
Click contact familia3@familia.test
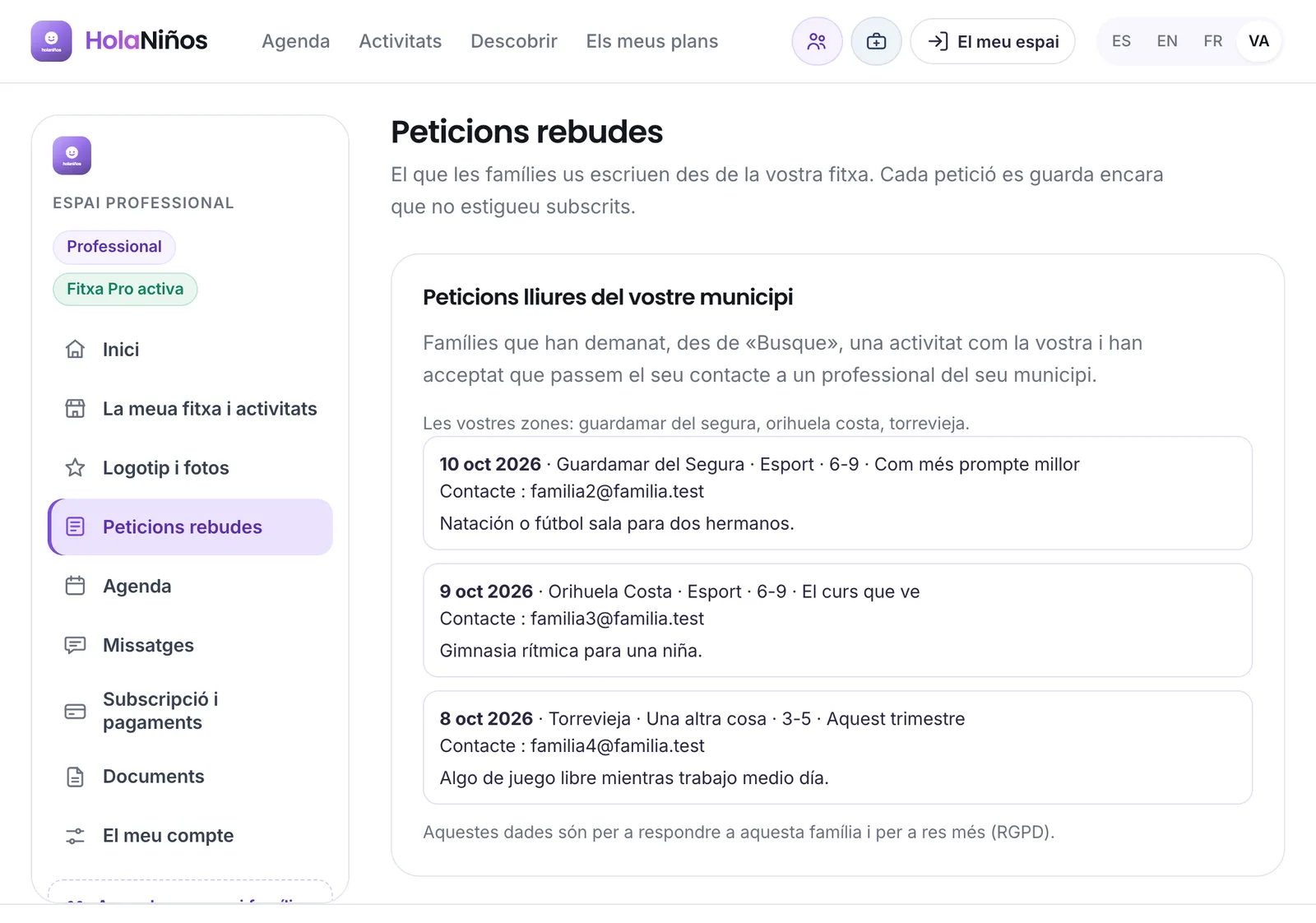pyautogui.click(x=617, y=619)
